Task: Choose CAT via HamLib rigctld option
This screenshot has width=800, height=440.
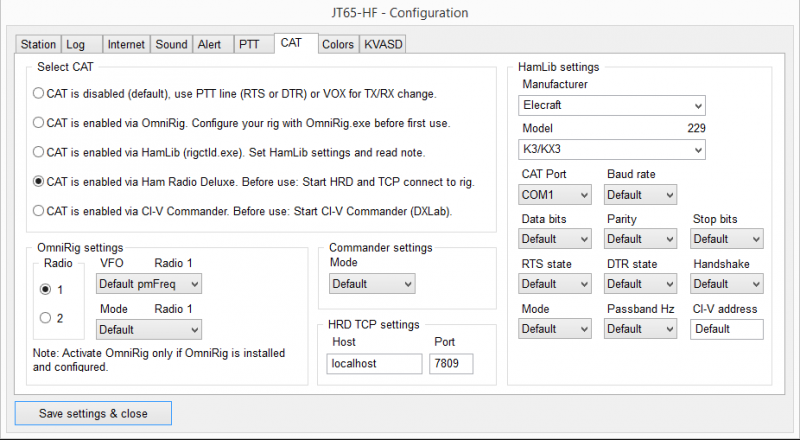Action: point(39,152)
